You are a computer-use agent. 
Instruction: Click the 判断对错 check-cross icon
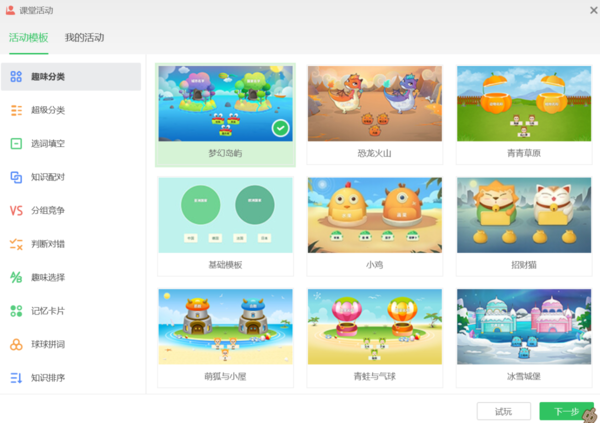[x=16, y=244]
